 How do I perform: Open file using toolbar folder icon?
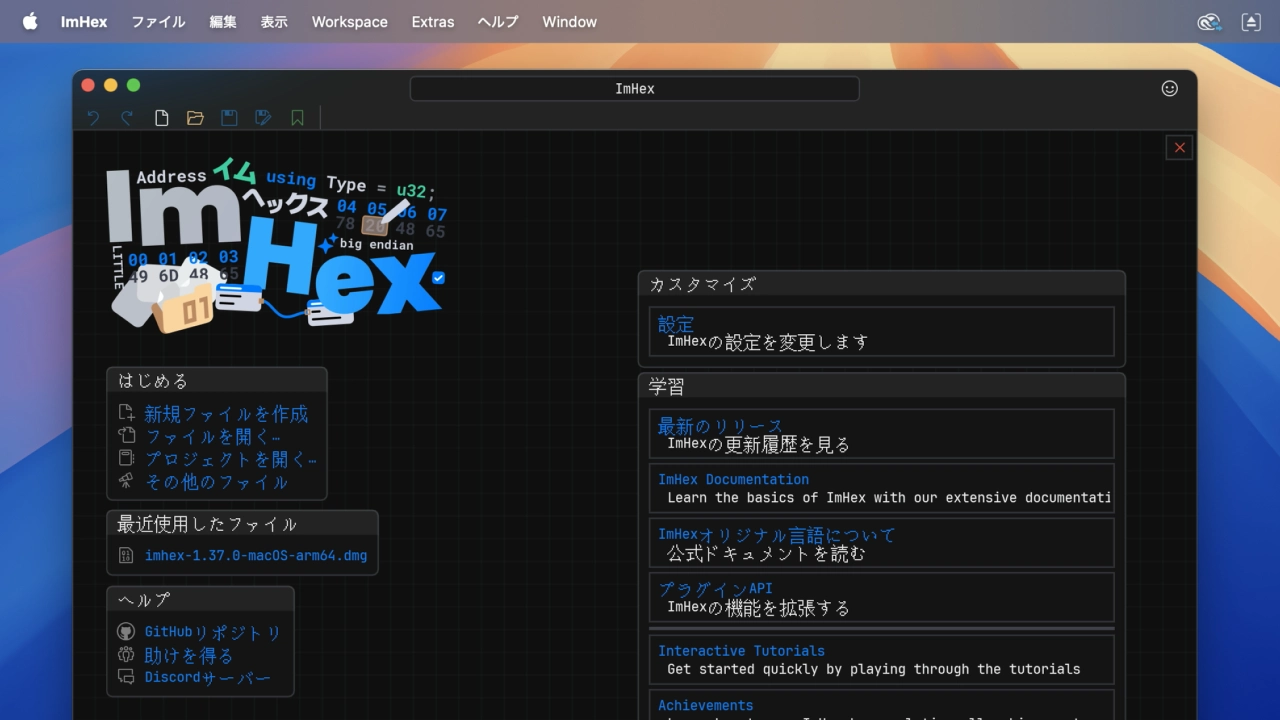pyautogui.click(x=195, y=118)
